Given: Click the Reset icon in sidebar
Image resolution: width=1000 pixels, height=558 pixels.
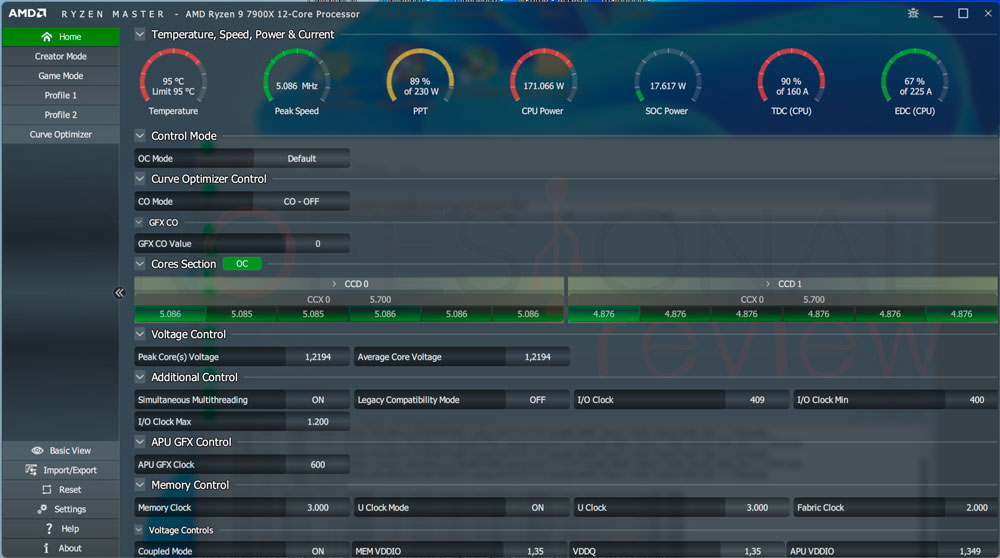Looking at the screenshot, I should (47, 490).
